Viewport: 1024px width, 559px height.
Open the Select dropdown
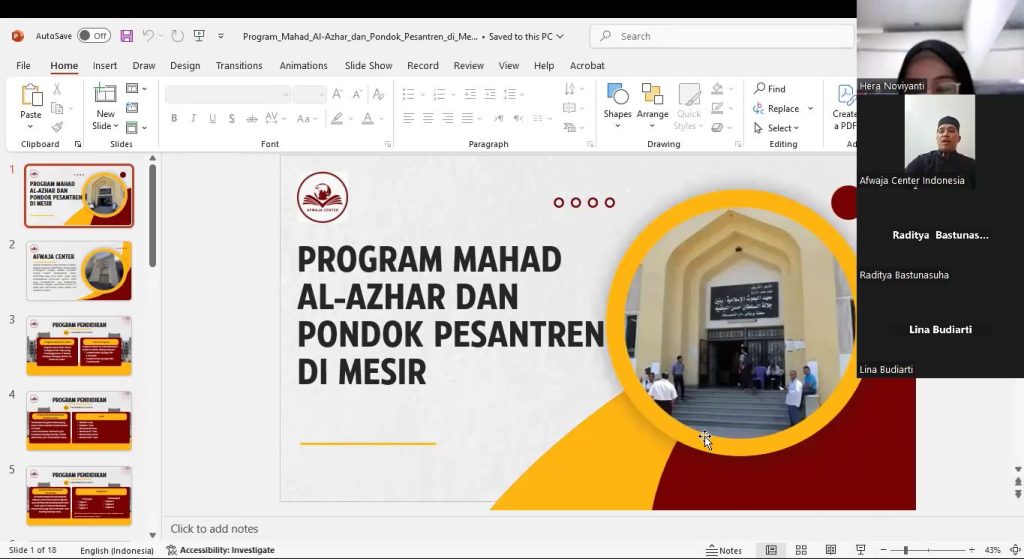(776, 128)
